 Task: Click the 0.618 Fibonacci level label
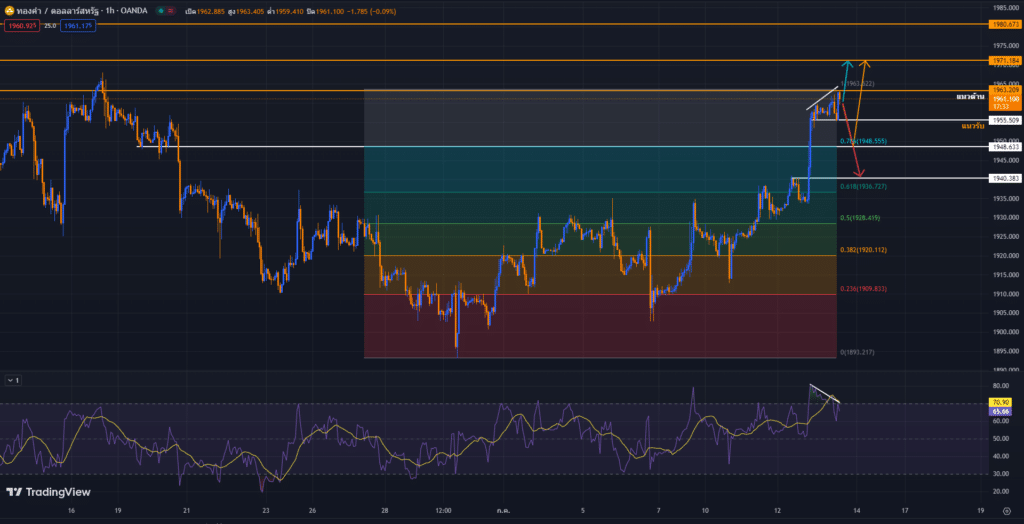(x=864, y=186)
